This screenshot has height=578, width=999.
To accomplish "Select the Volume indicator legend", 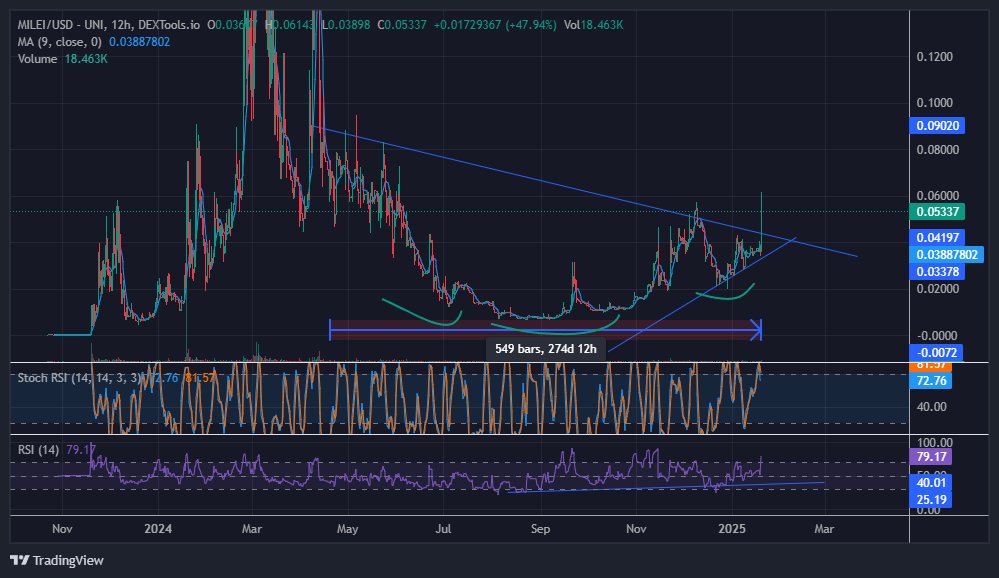I will [37, 59].
